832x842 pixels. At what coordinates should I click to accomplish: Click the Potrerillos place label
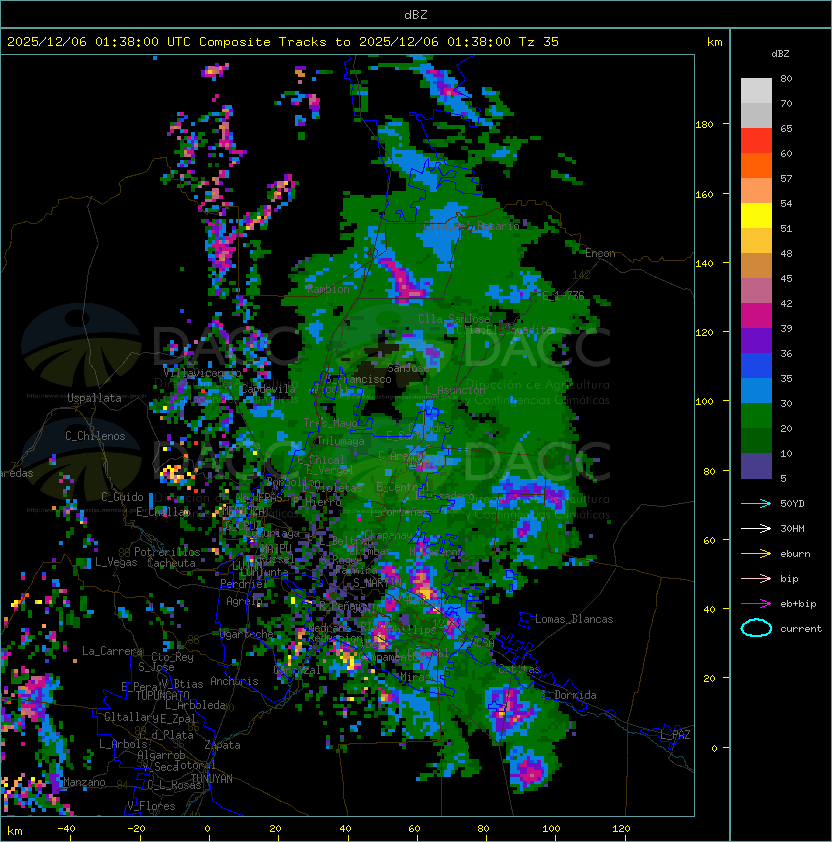(x=167, y=552)
